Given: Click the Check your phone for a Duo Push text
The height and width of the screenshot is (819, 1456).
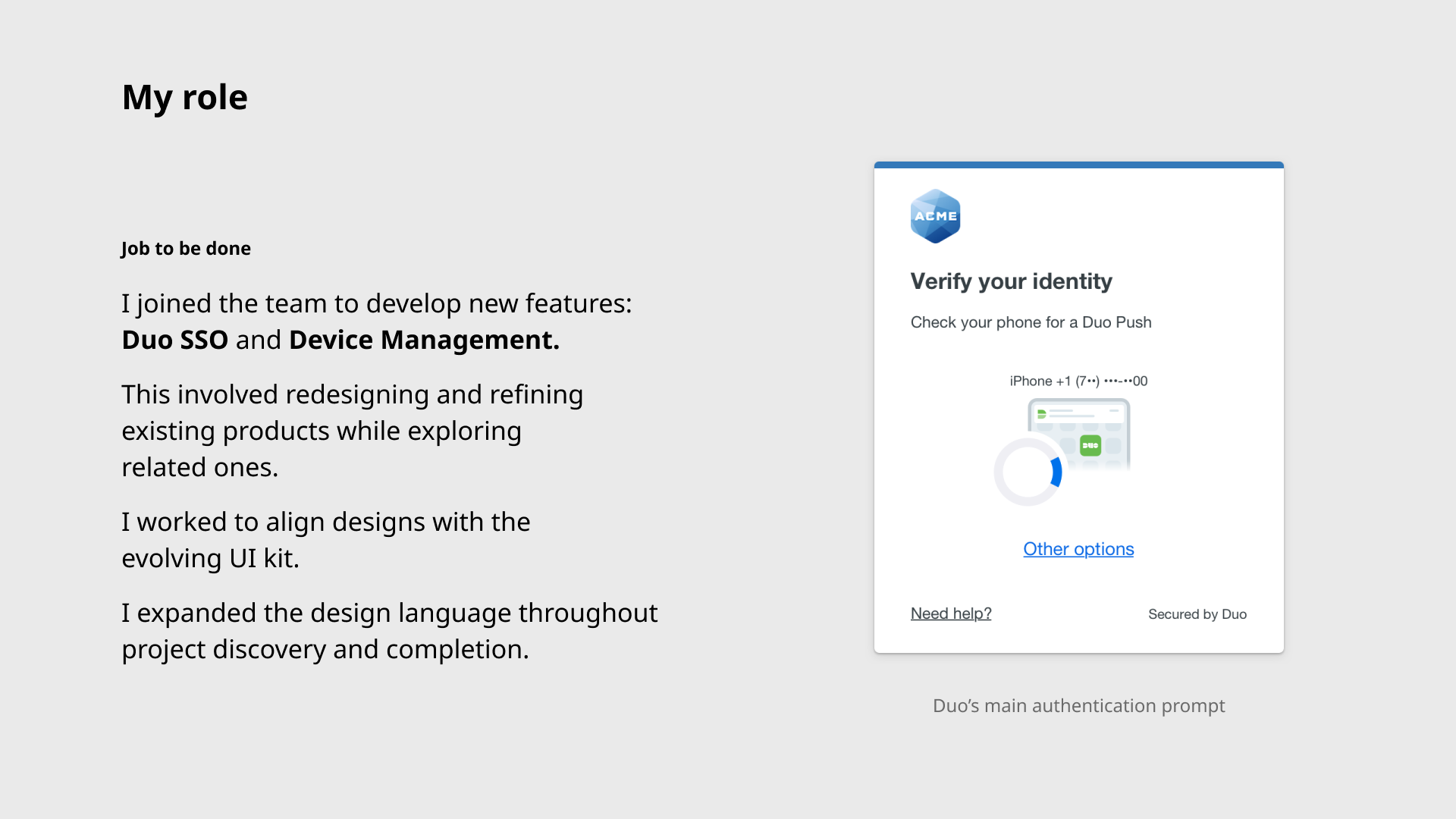Looking at the screenshot, I should coord(1031,322).
